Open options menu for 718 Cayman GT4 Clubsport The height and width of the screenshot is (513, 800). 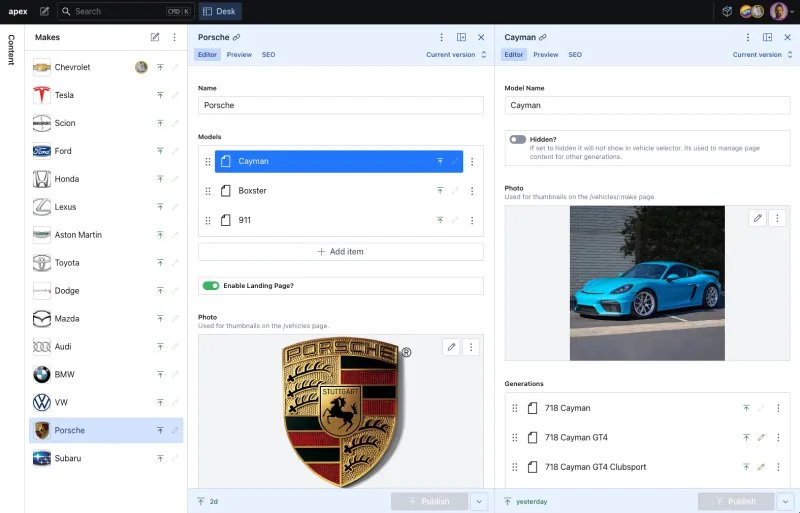(778, 467)
